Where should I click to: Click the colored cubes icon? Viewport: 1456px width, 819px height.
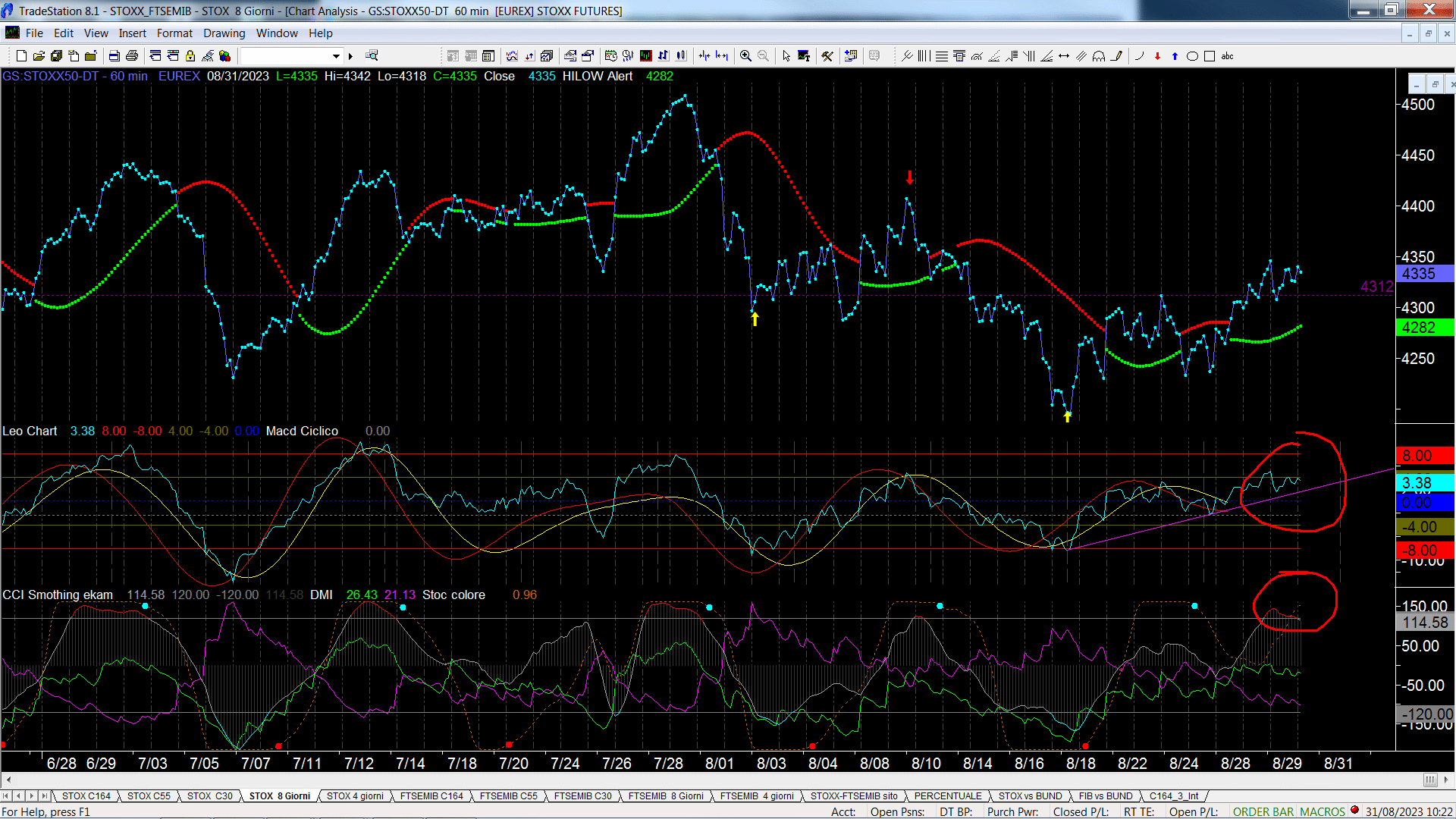225,56
